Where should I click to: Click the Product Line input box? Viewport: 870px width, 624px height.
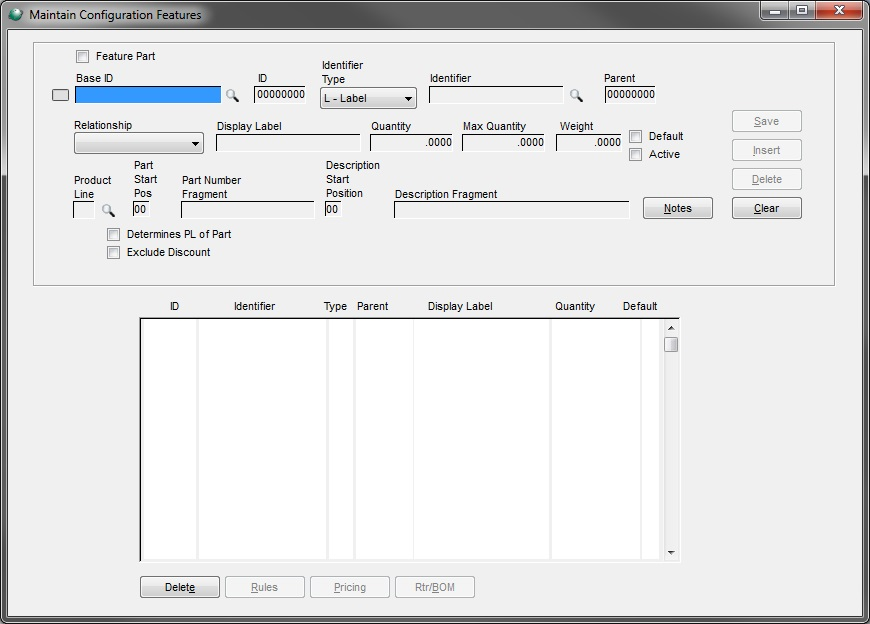[x=84, y=210]
